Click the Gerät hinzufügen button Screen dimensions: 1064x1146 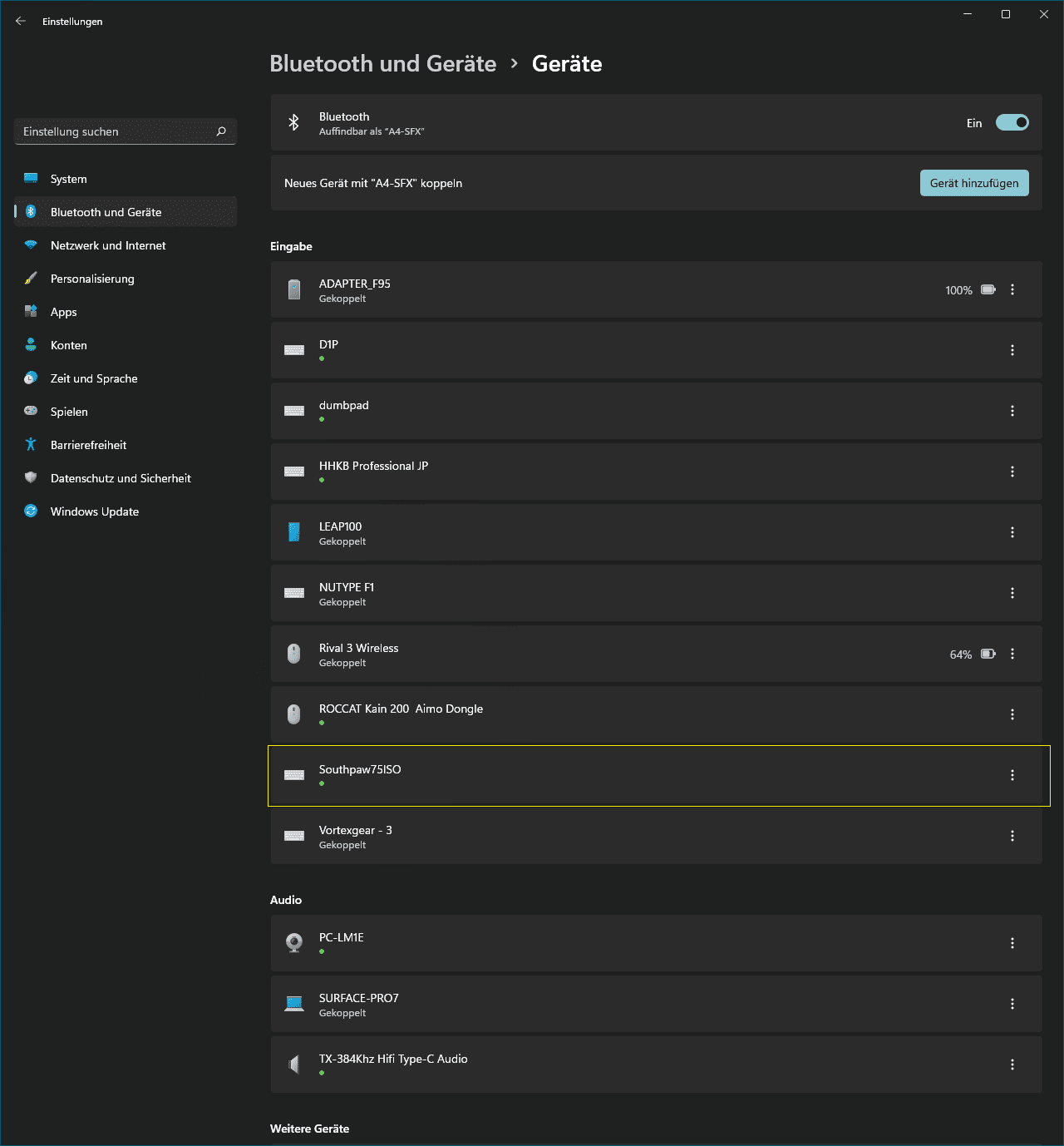[974, 183]
